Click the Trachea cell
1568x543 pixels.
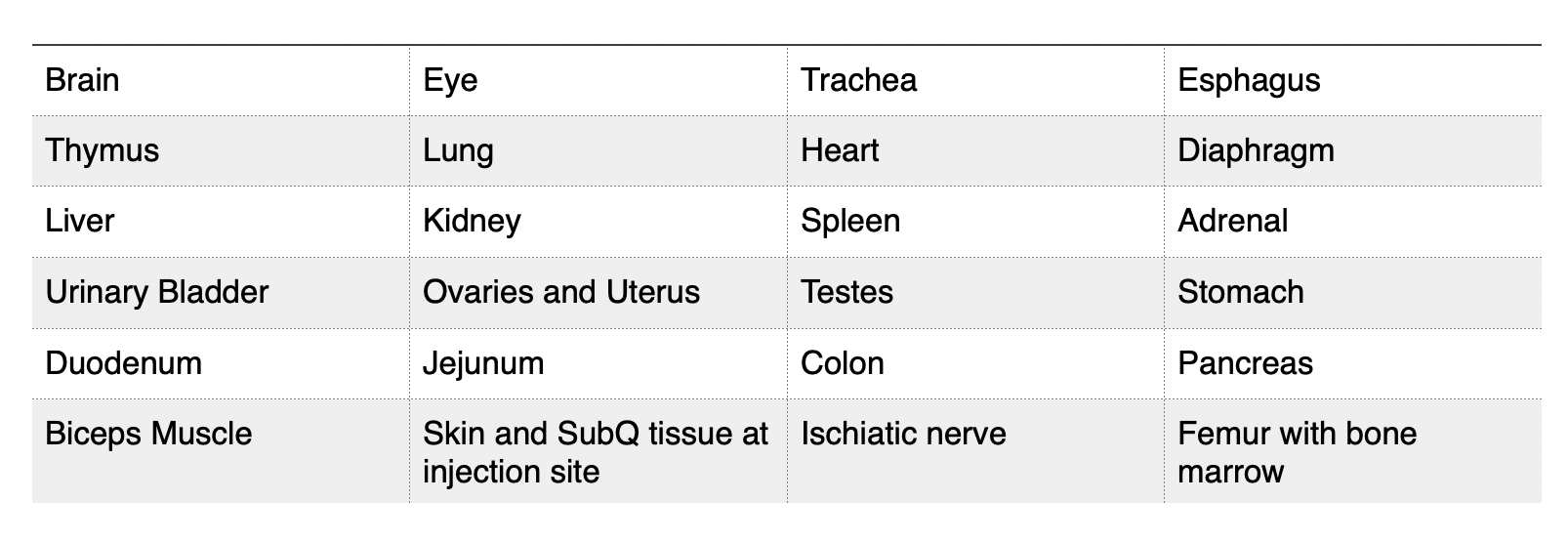858,80
